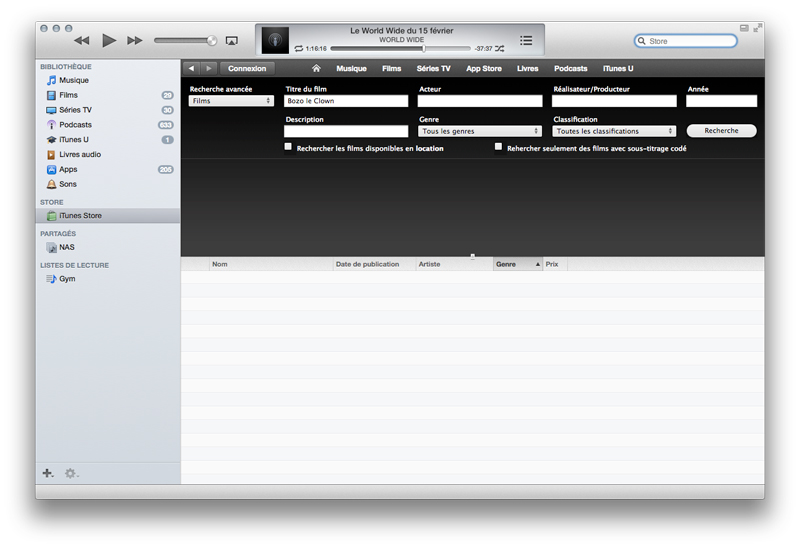Click the split pane resize handle
800x548 pixels.
tap(472, 256)
